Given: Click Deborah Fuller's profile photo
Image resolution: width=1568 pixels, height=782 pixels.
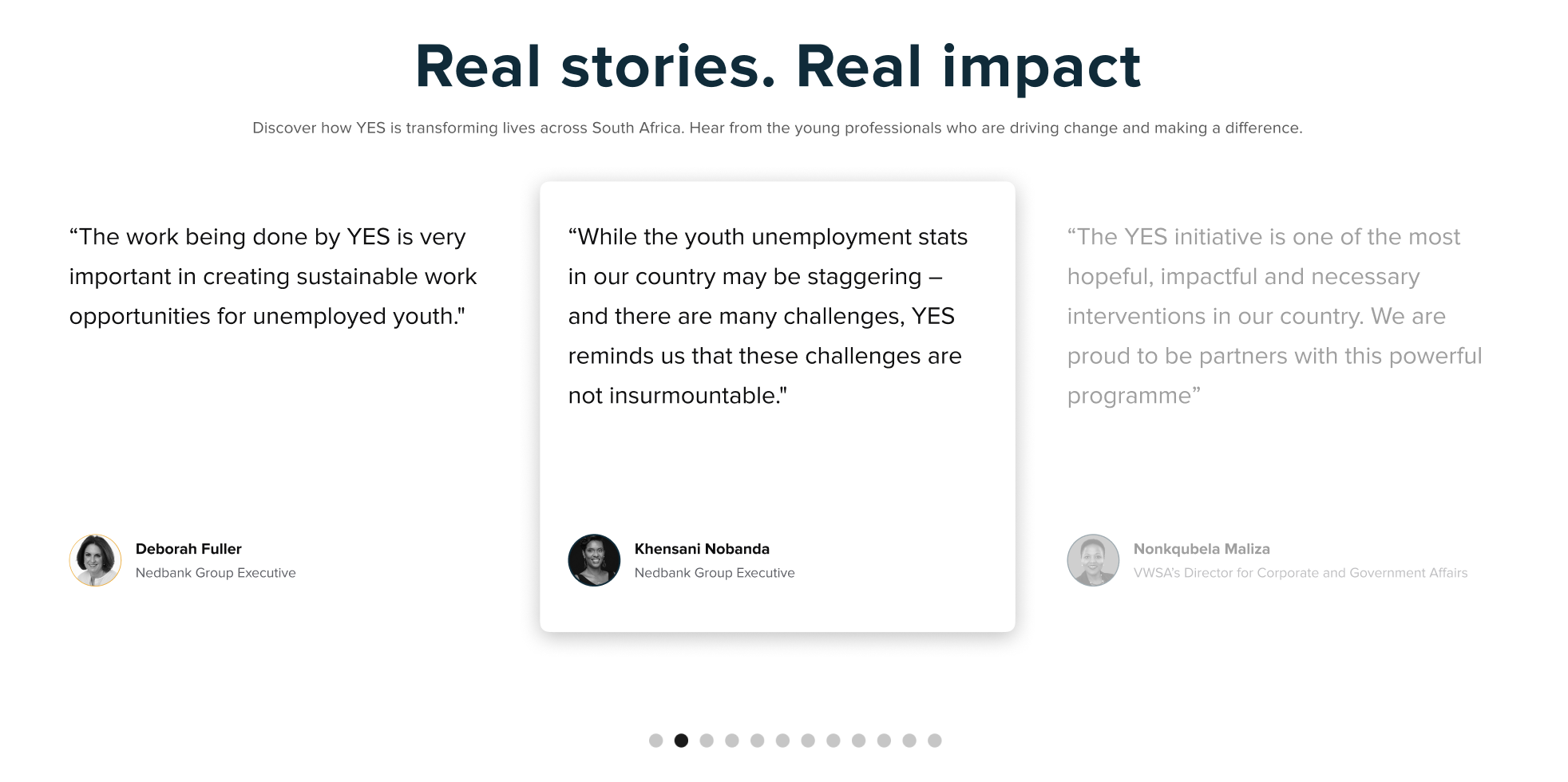Looking at the screenshot, I should tap(95, 560).
